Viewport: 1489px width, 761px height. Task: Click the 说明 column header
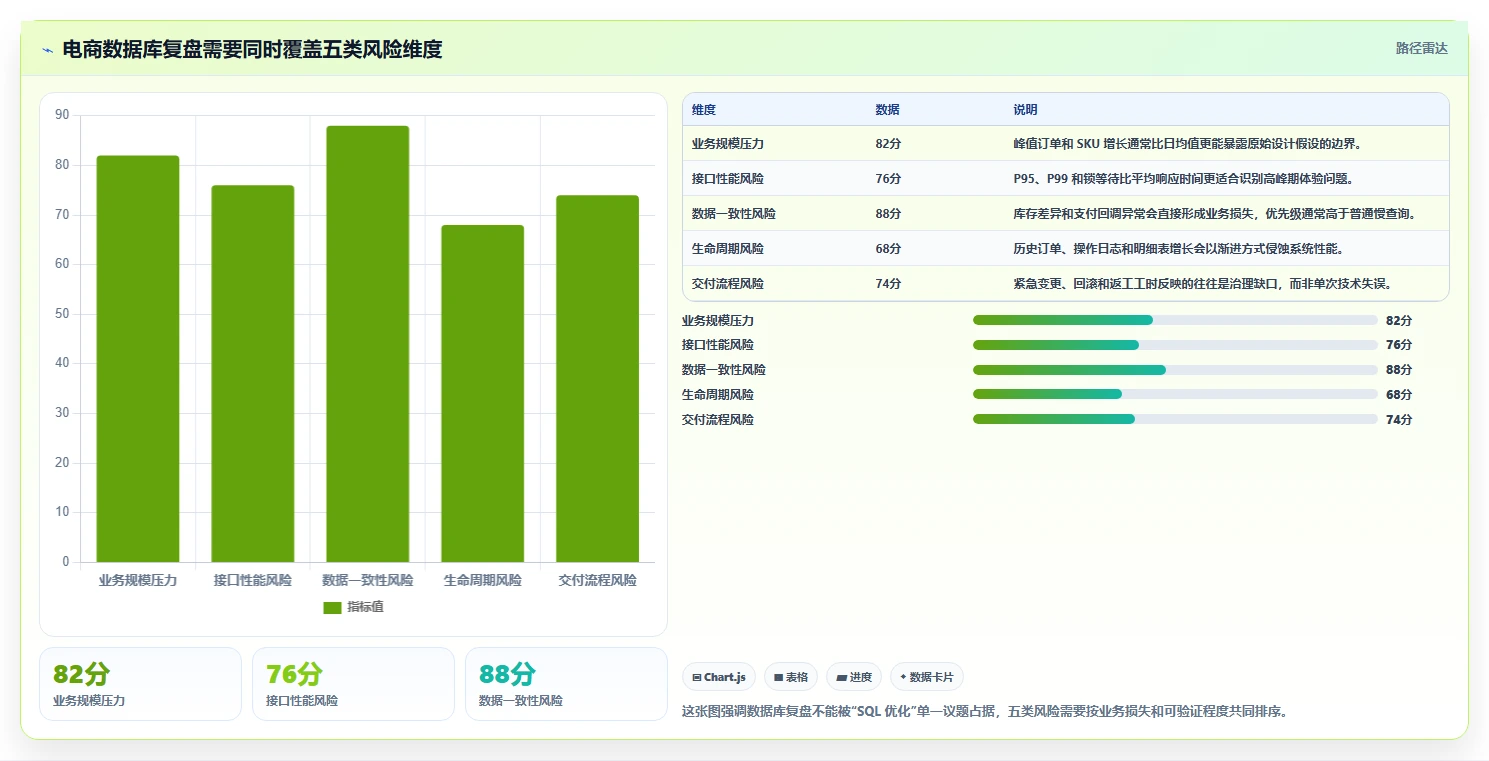(x=1025, y=110)
